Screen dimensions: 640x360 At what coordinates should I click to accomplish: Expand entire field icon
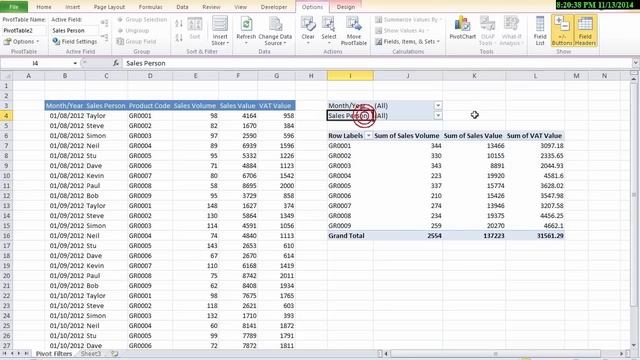[x=104, y=23]
